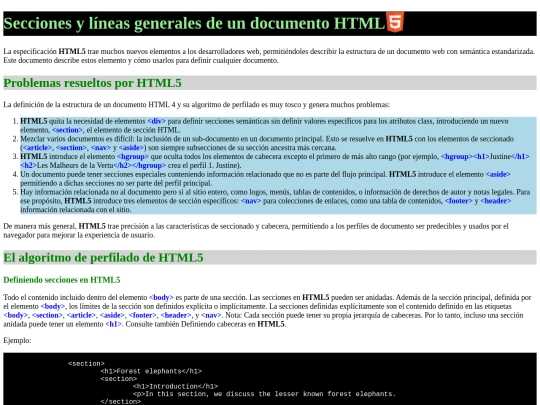Click code line starting '<p>In this section'

pyautogui.click(x=264, y=394)
